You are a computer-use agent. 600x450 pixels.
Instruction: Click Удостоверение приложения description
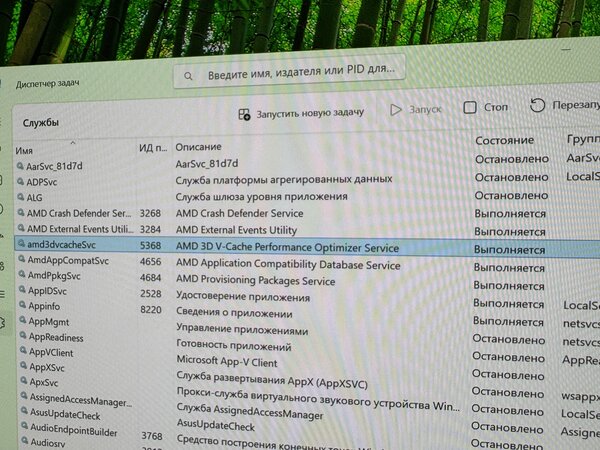(243, 297)
